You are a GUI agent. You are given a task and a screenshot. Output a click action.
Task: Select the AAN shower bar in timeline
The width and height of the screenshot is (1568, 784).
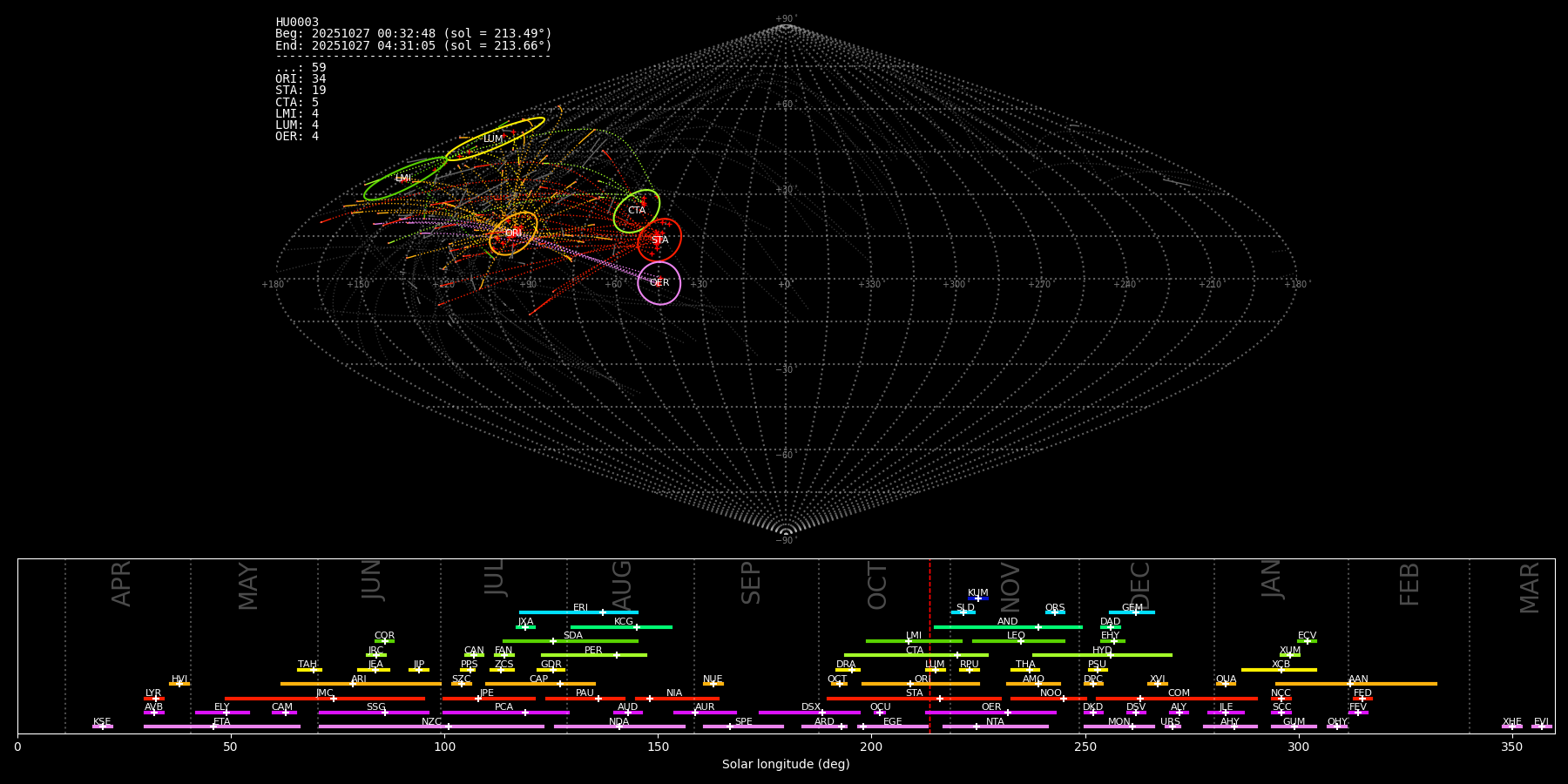(x=1356, y=684)
